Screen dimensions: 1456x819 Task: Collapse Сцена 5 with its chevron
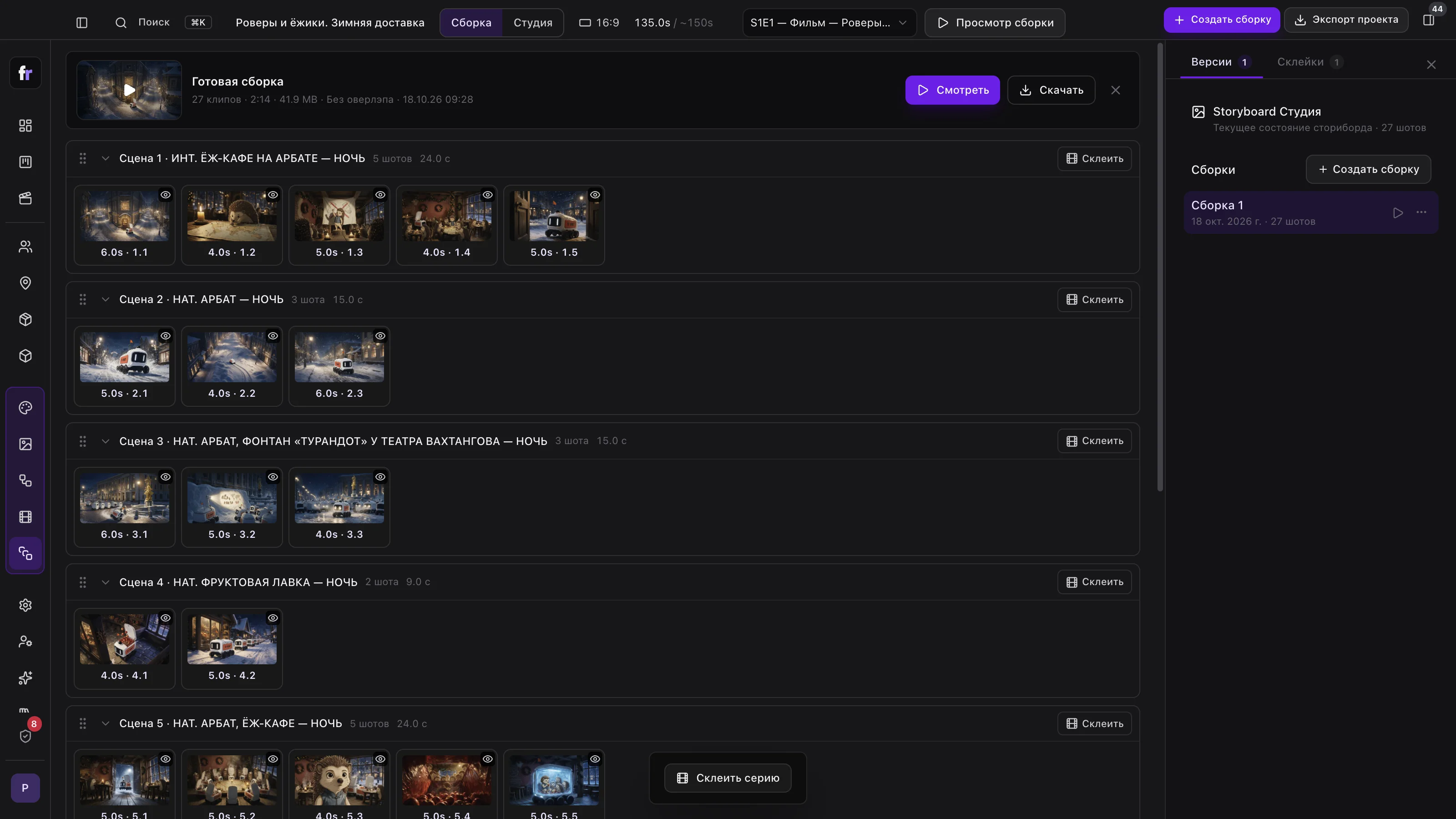[x=105, y=723]
